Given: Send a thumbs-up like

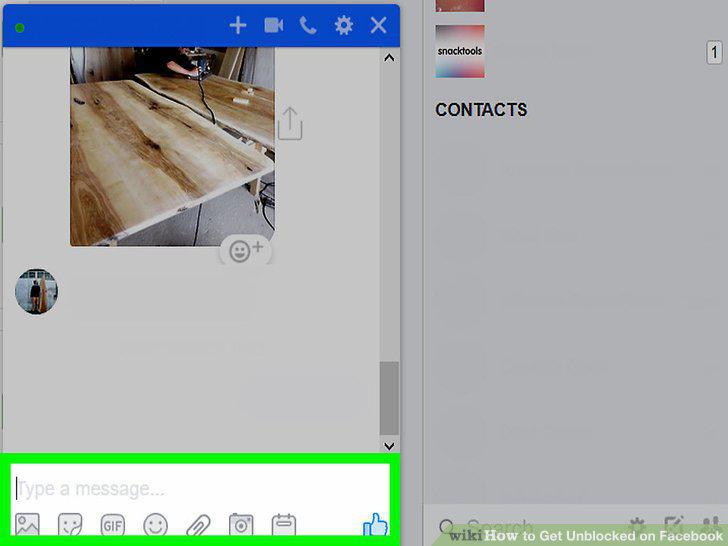Looking at the screenshot, I should pos(375,525).
